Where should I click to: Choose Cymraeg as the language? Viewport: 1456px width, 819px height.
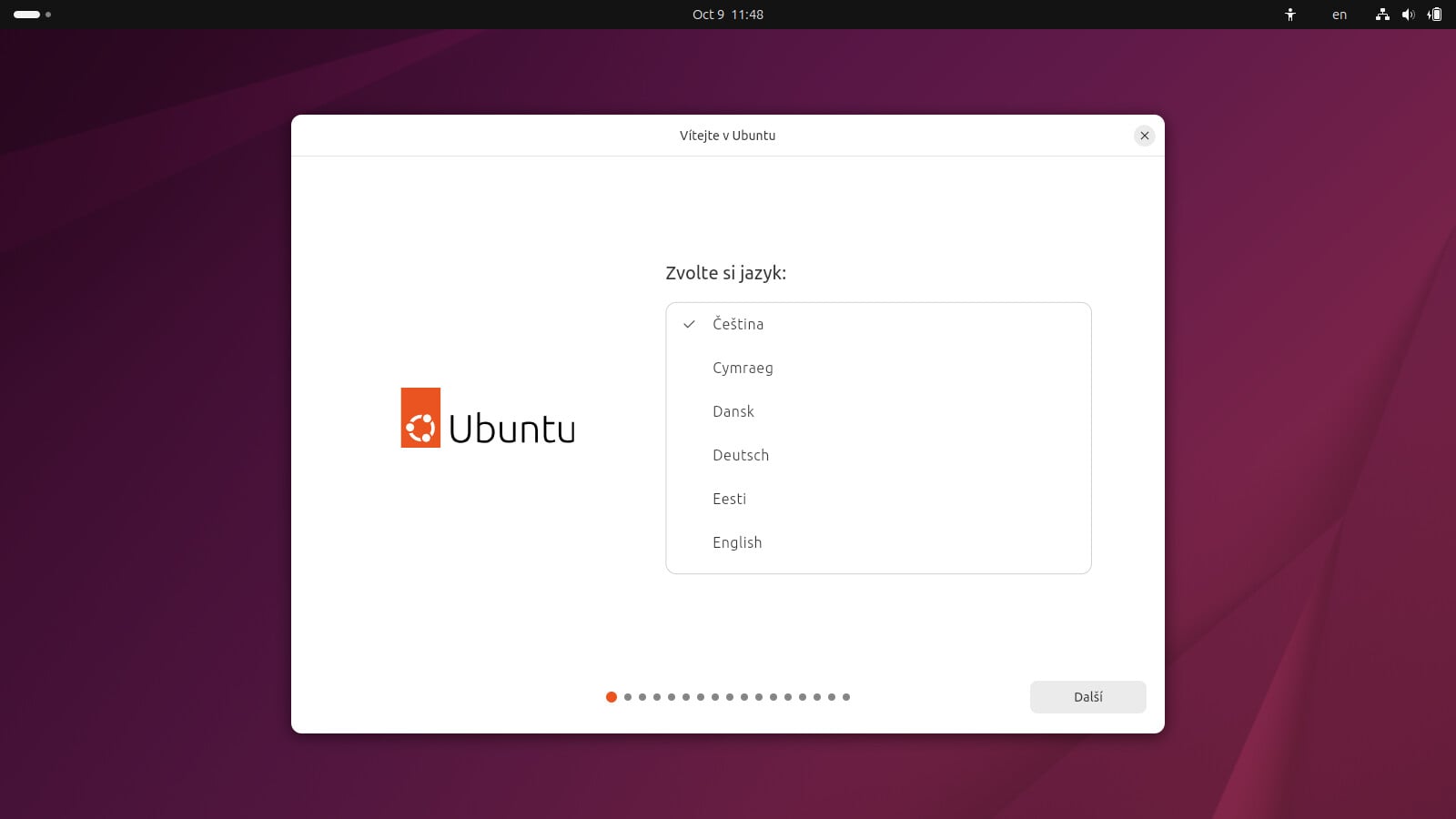click(878, 368)
